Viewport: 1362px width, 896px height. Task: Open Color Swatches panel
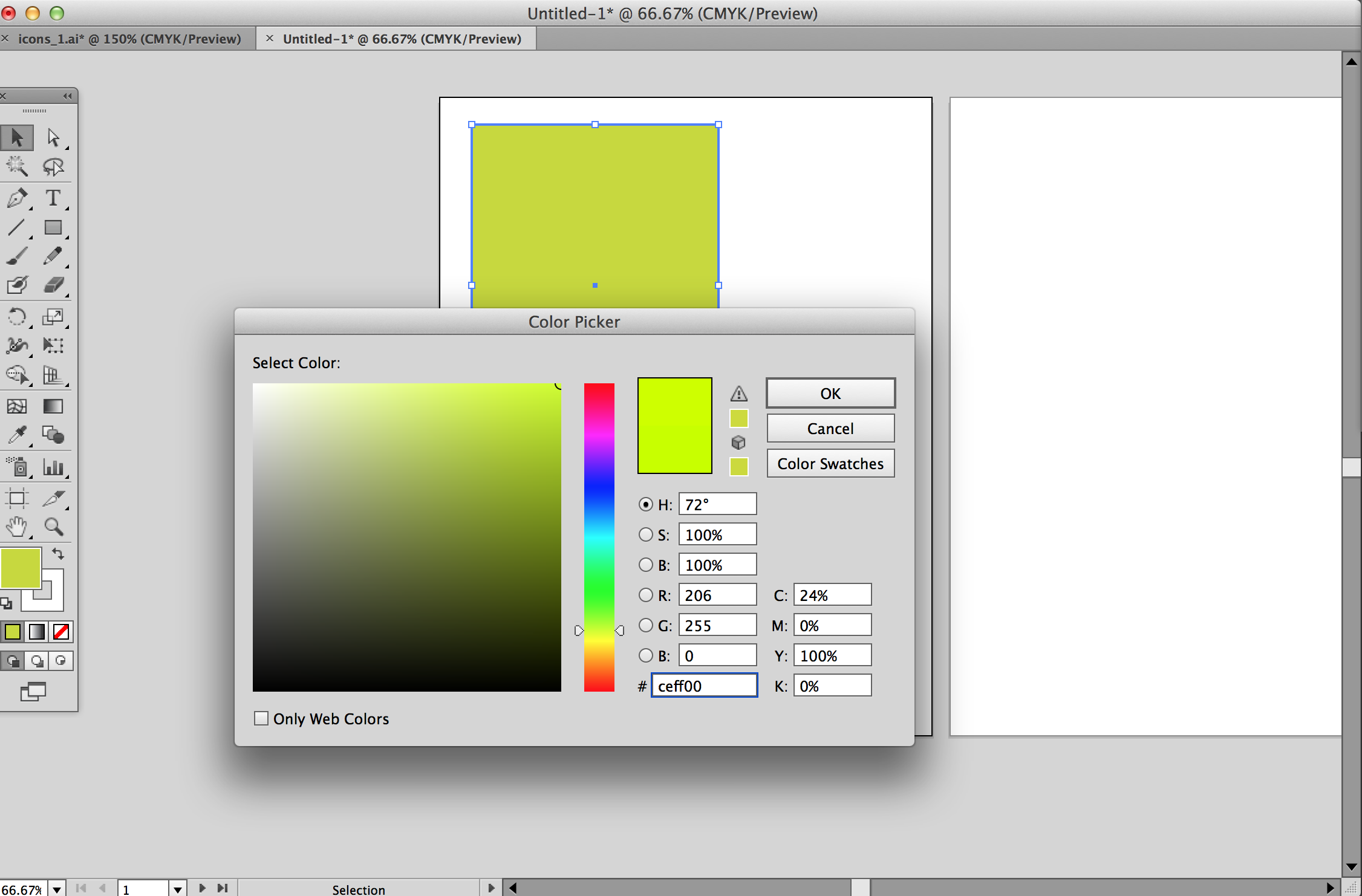click(x=830, y=463)
